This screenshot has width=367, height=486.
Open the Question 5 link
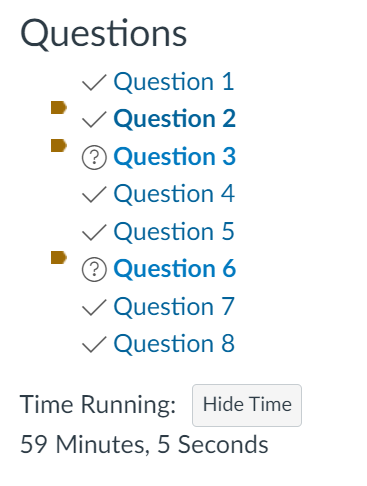[174, 232]
